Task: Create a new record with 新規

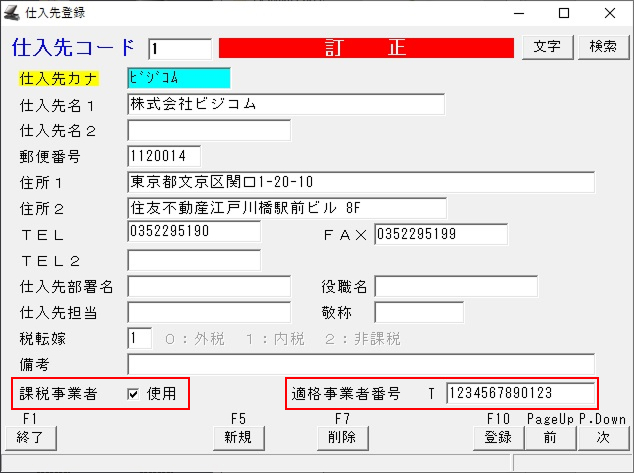Action: click(x=237, y=437)
